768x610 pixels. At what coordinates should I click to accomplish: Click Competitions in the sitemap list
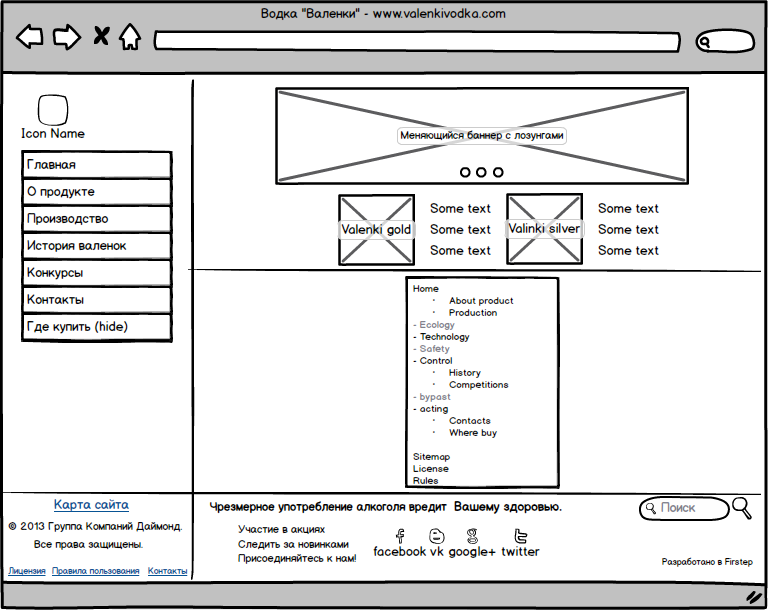479,385
